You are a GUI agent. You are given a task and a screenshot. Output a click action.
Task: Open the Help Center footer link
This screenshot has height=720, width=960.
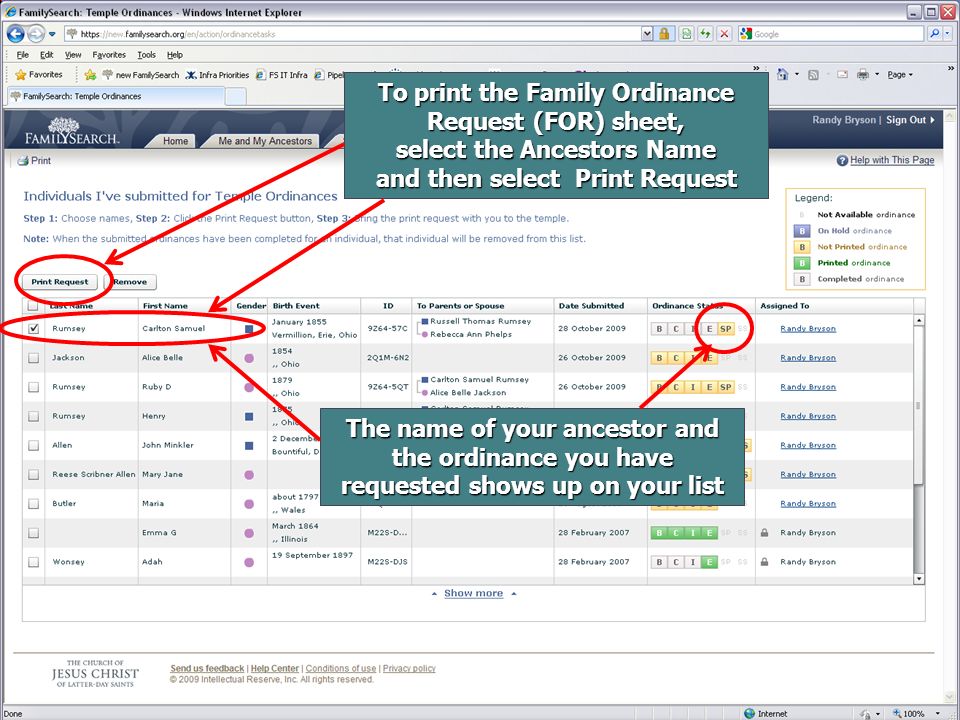(275, 669)
